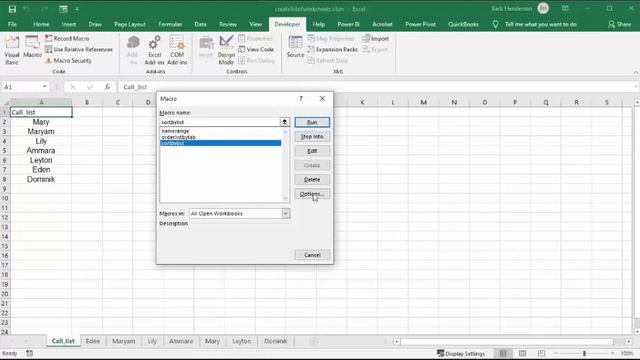Click Edit in the Macro dialog

312,151
